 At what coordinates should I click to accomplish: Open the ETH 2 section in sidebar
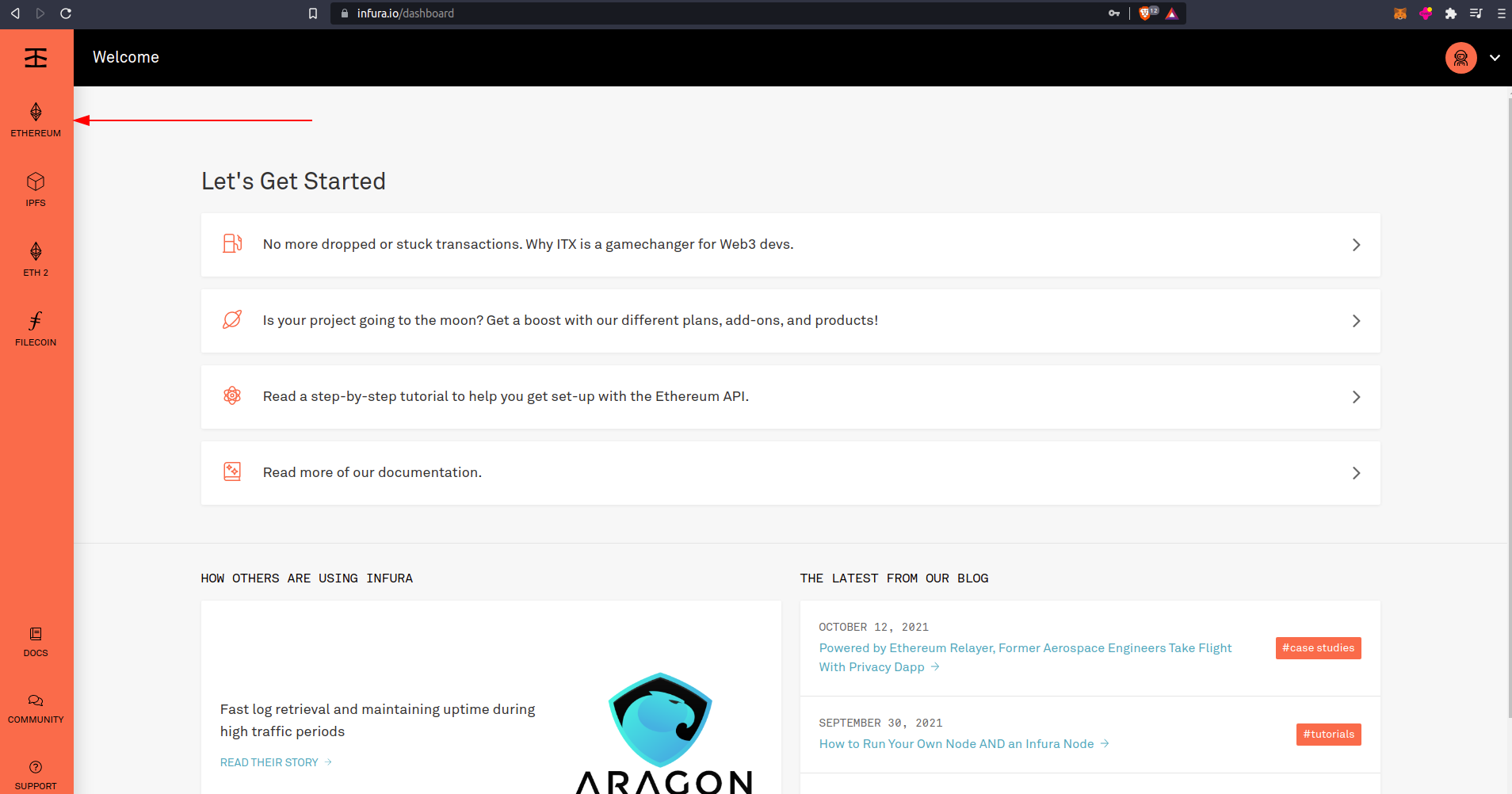(36, 260)
